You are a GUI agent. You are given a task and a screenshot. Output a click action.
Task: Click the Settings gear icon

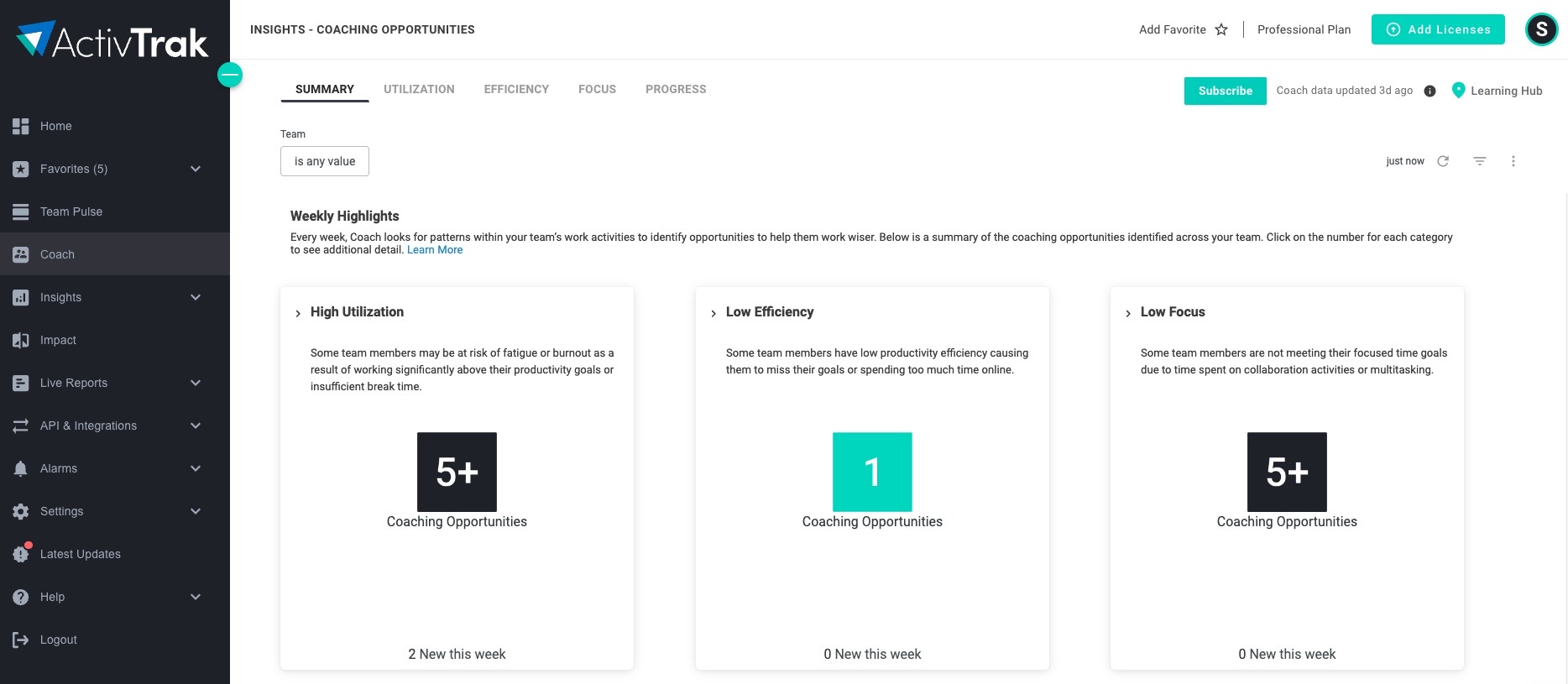coord(21,511)
